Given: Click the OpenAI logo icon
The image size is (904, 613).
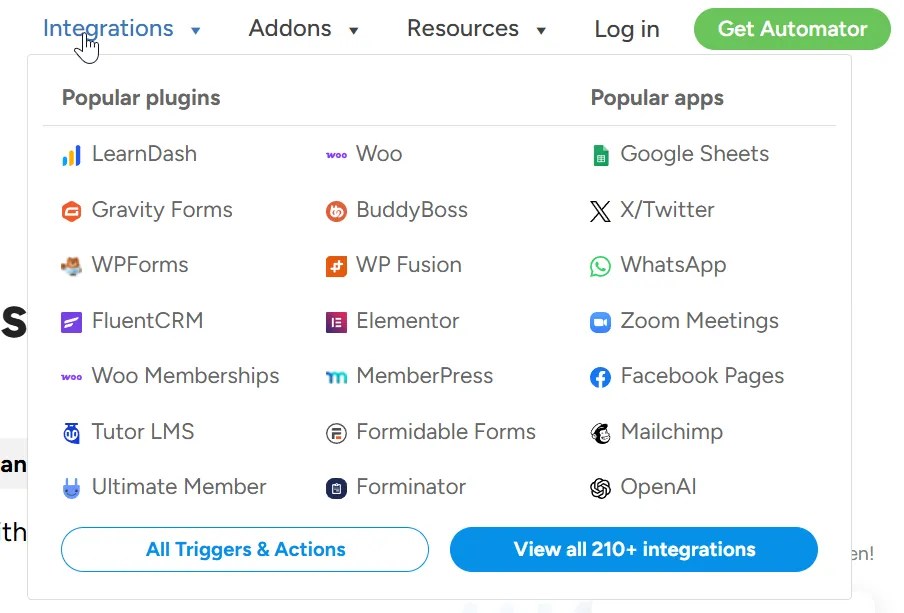Looking at the screenshot, I should (600, 488).
